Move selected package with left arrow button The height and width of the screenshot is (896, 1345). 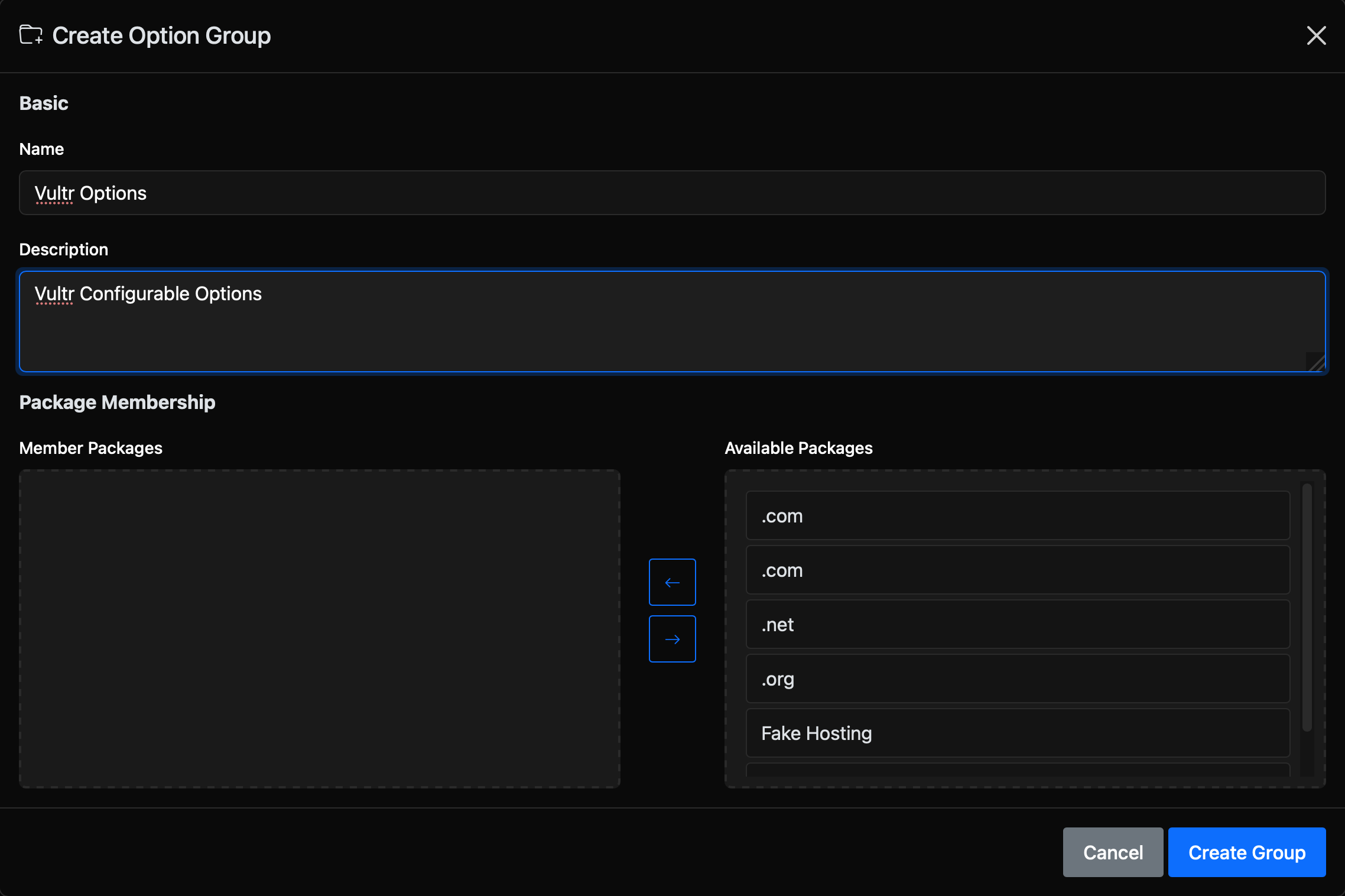(x=672, y=582)
